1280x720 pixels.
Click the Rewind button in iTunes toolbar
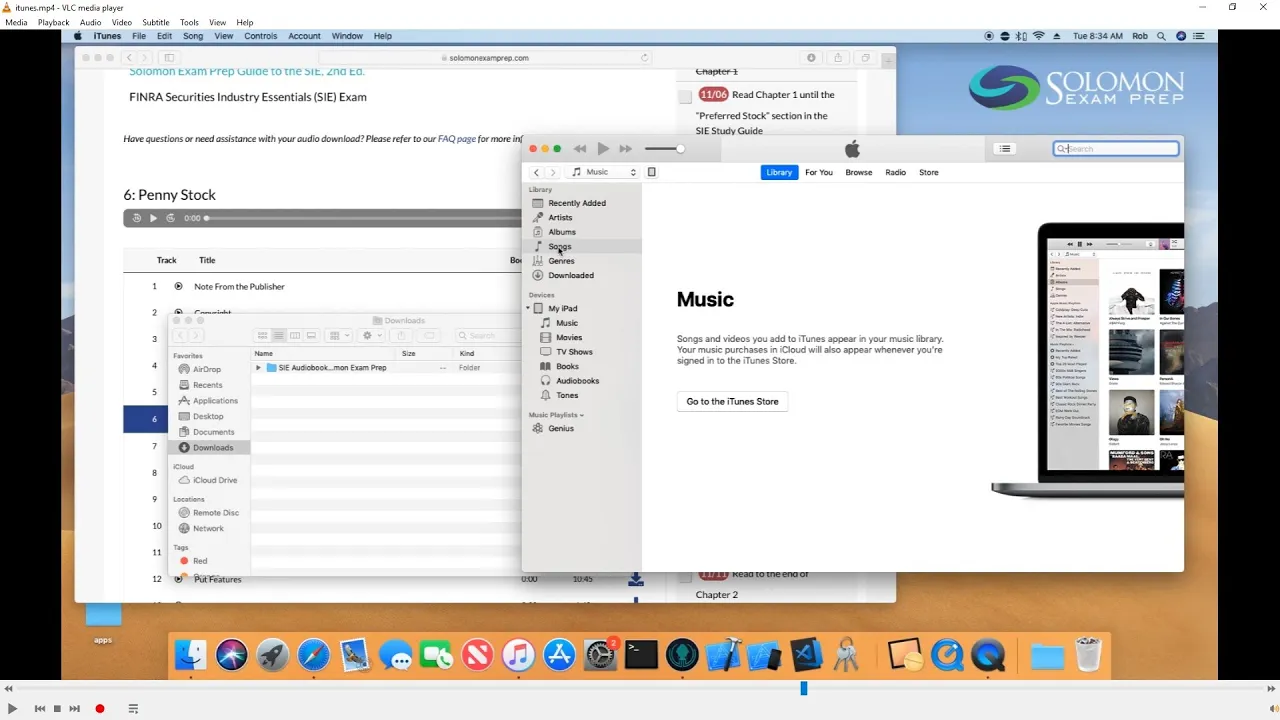pos(580,149)
